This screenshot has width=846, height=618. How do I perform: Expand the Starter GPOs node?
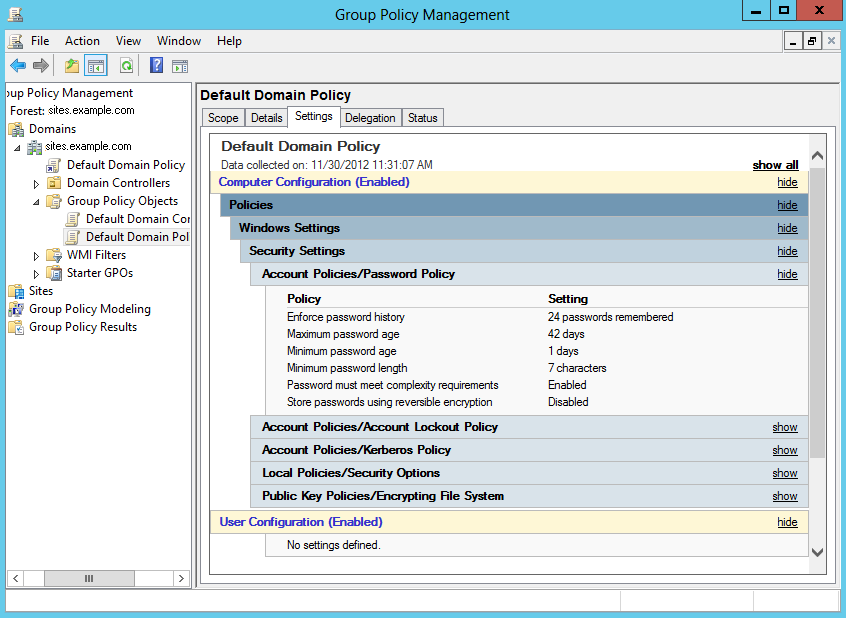pos(36,274)
